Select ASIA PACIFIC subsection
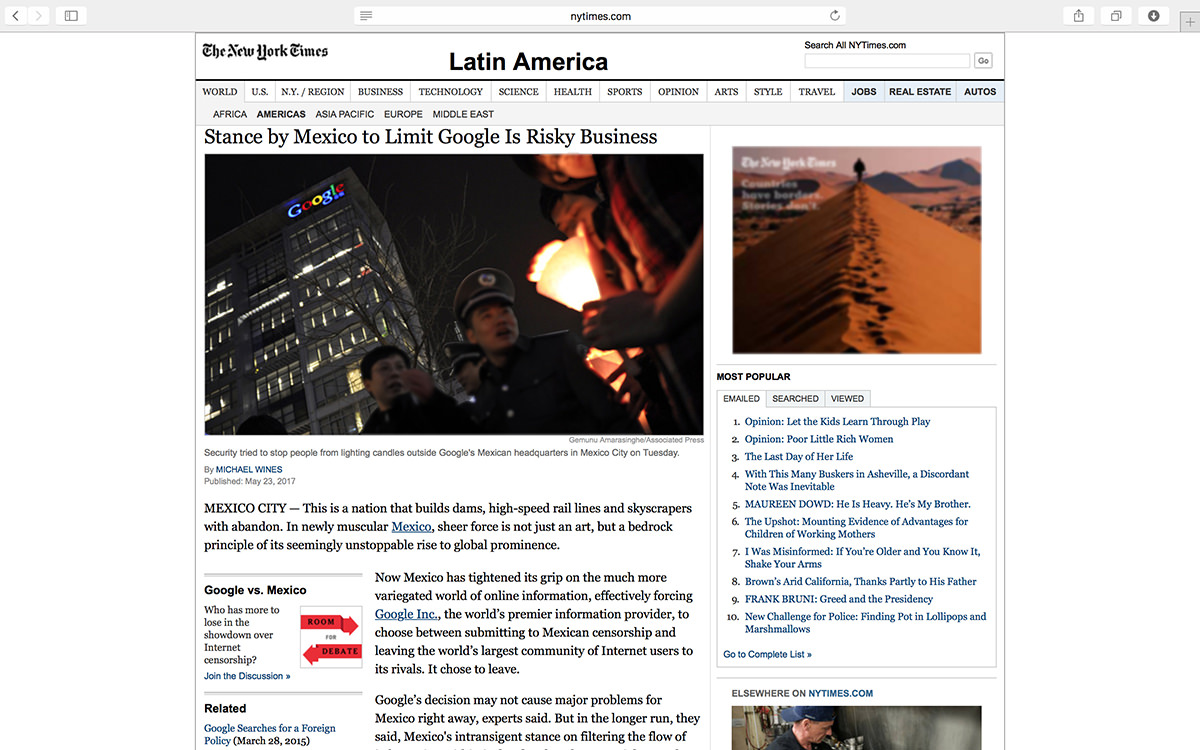This screenshot has width=1200, height=750. [345, 114]
